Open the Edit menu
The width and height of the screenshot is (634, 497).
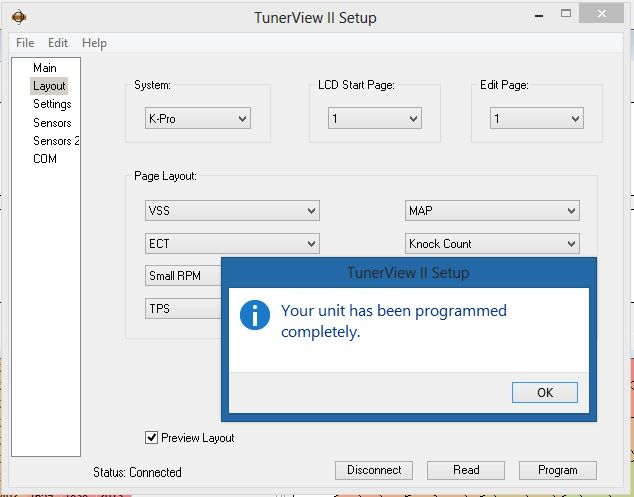[58, 42]
